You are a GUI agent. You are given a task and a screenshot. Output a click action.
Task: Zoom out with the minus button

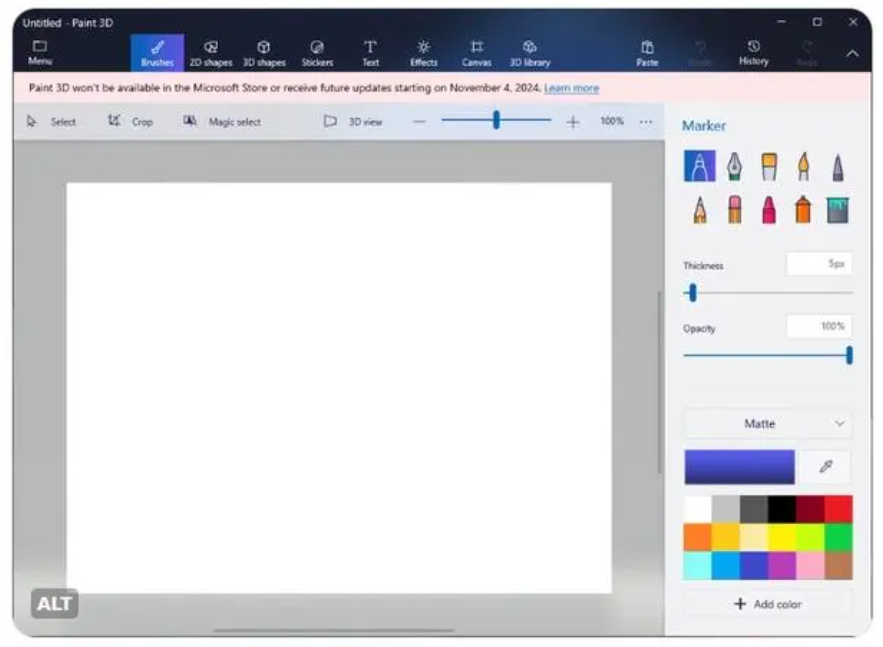point(419,121)
